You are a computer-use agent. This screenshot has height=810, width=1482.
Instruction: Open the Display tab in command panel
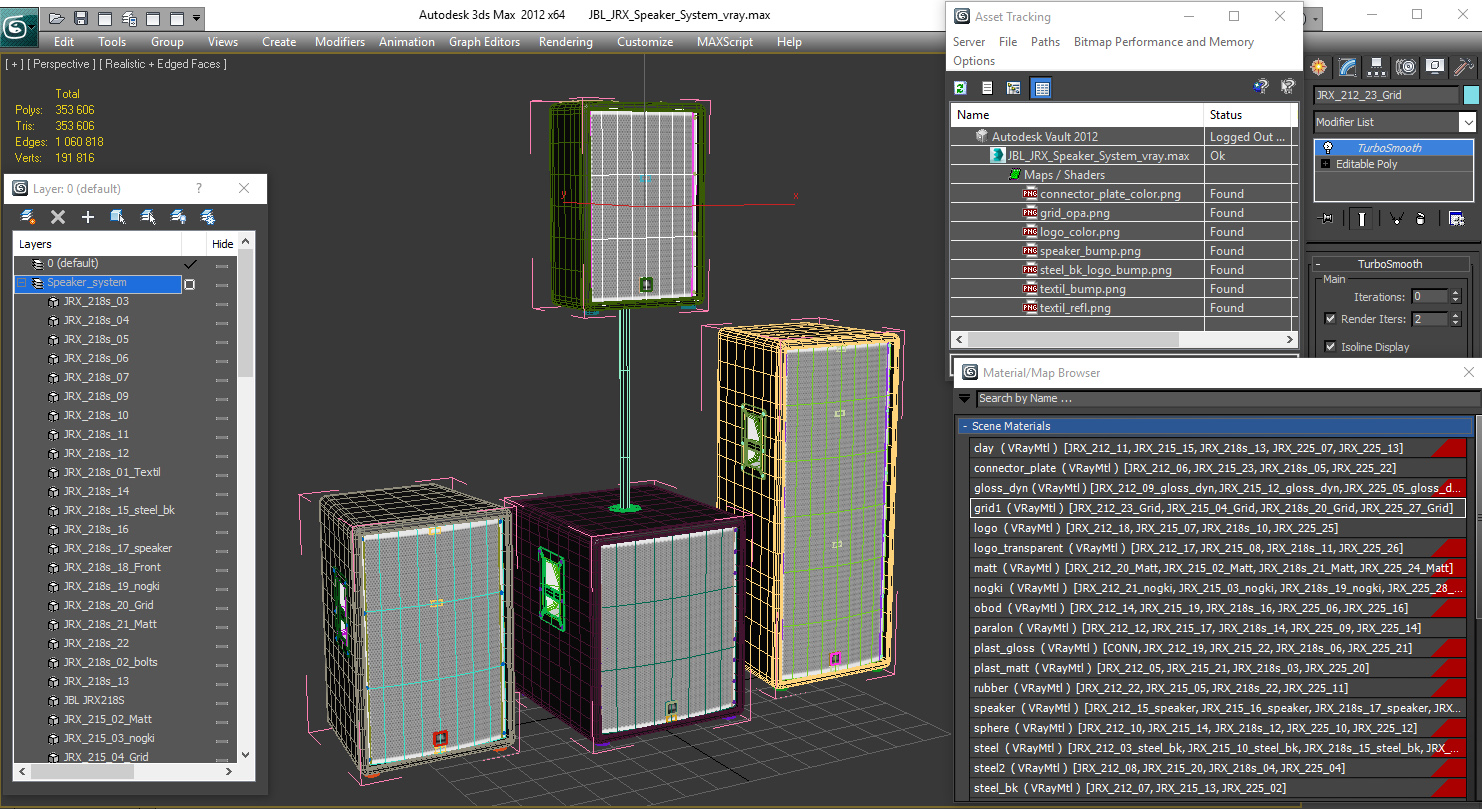click(x=1435, y=67)
